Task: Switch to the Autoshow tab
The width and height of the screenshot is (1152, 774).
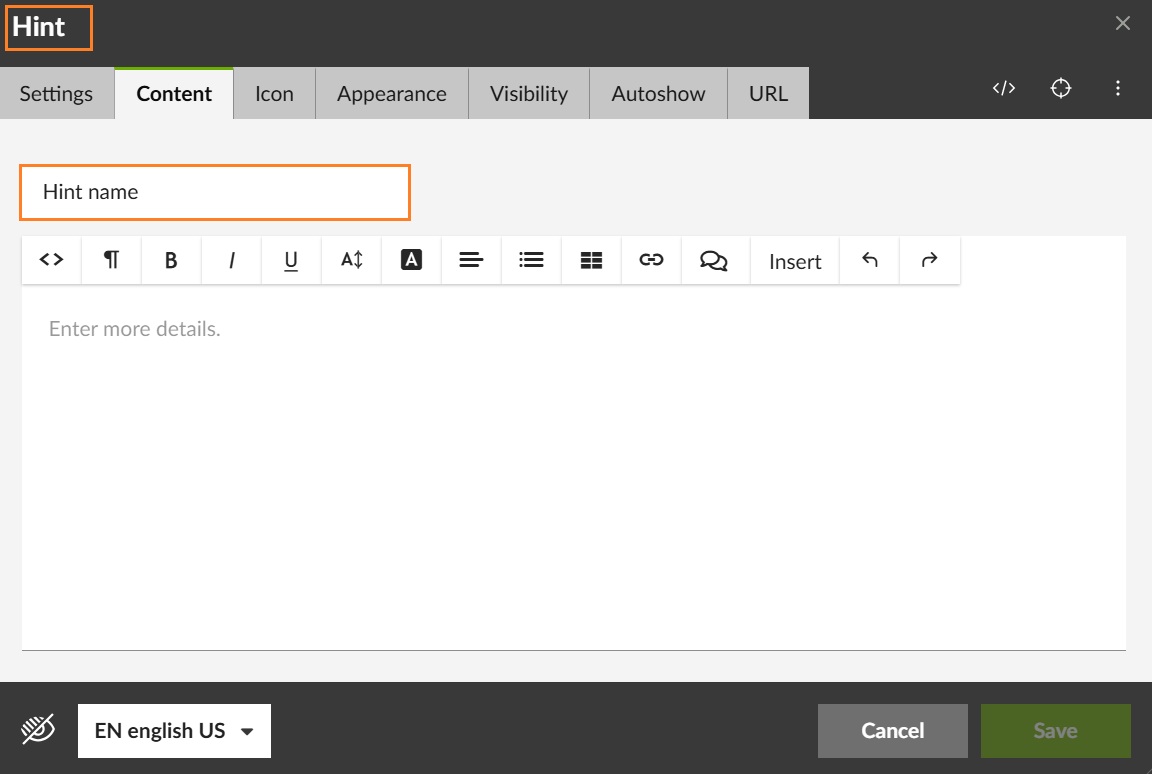Action: coord(658,93)
